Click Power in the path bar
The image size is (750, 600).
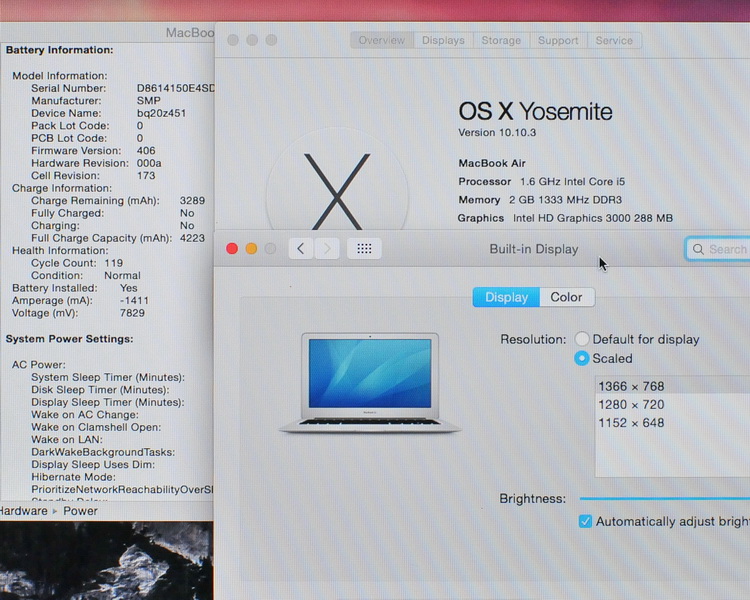point(80,511)
